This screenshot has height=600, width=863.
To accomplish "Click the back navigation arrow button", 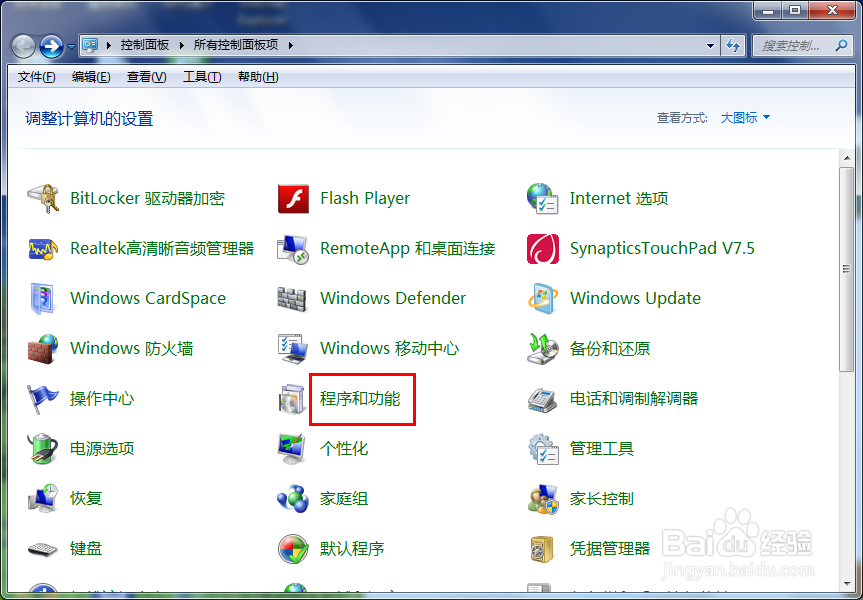I will click(x=24, y=47).
